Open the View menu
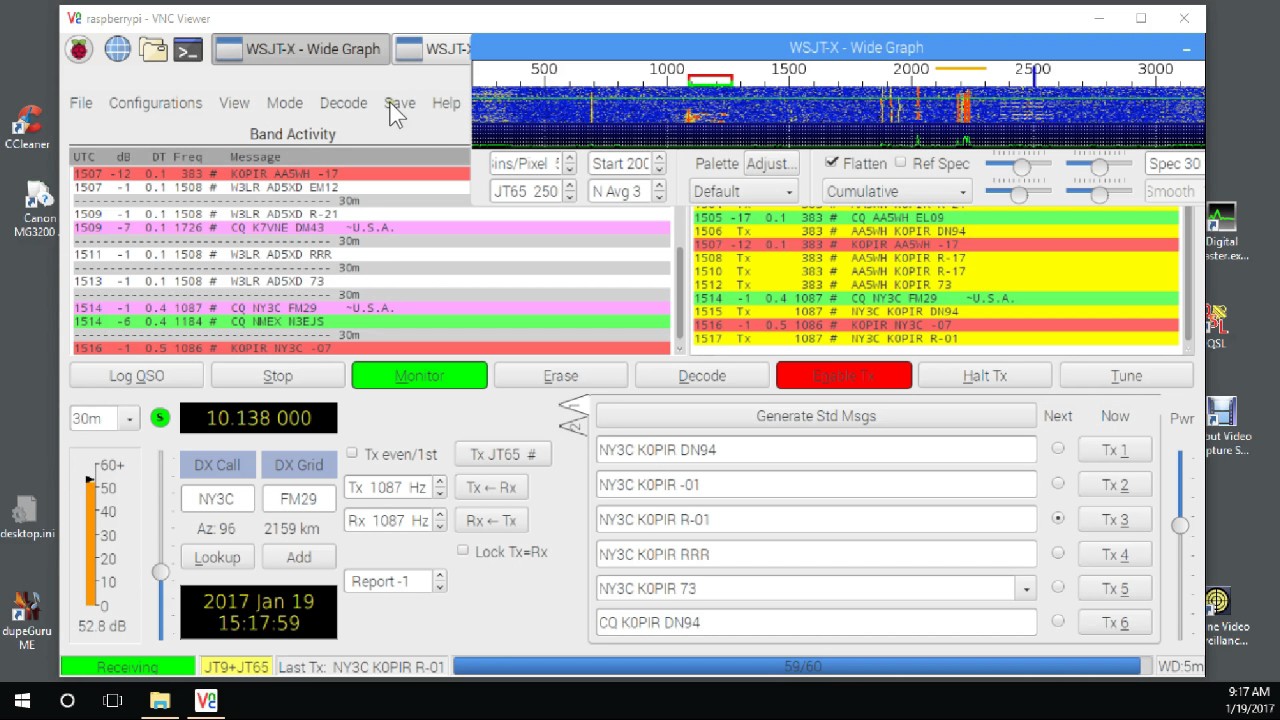The height and width of the screenshot is (720, 1280). click(234, 103)
